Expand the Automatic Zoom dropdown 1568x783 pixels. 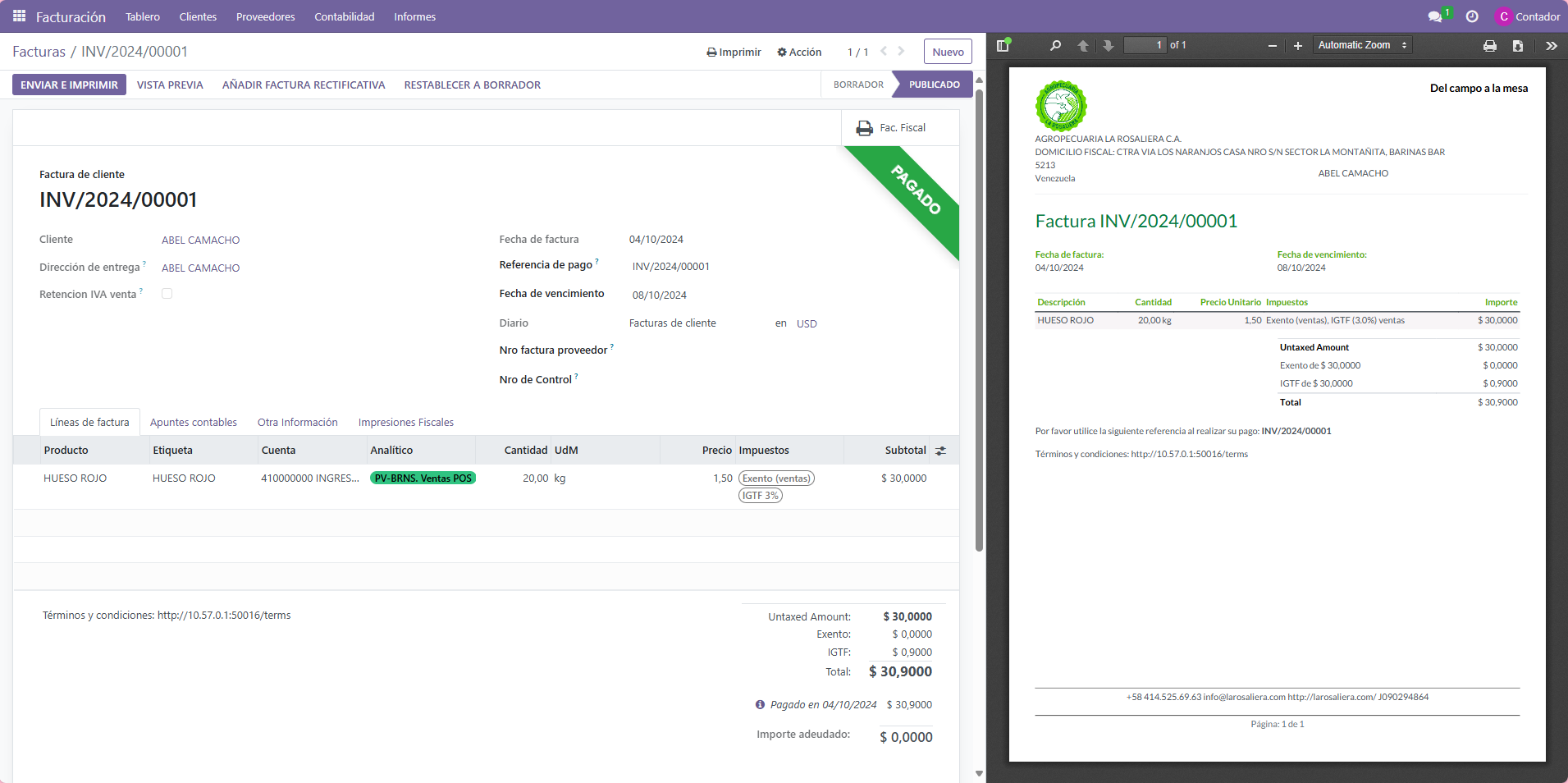[1362, 45]
